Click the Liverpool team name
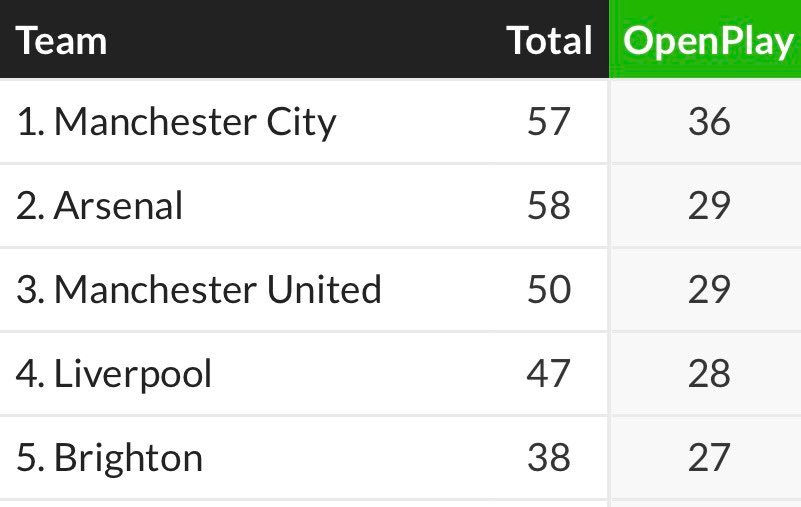Viewport: 801px width, 507px height. (132, 374)
